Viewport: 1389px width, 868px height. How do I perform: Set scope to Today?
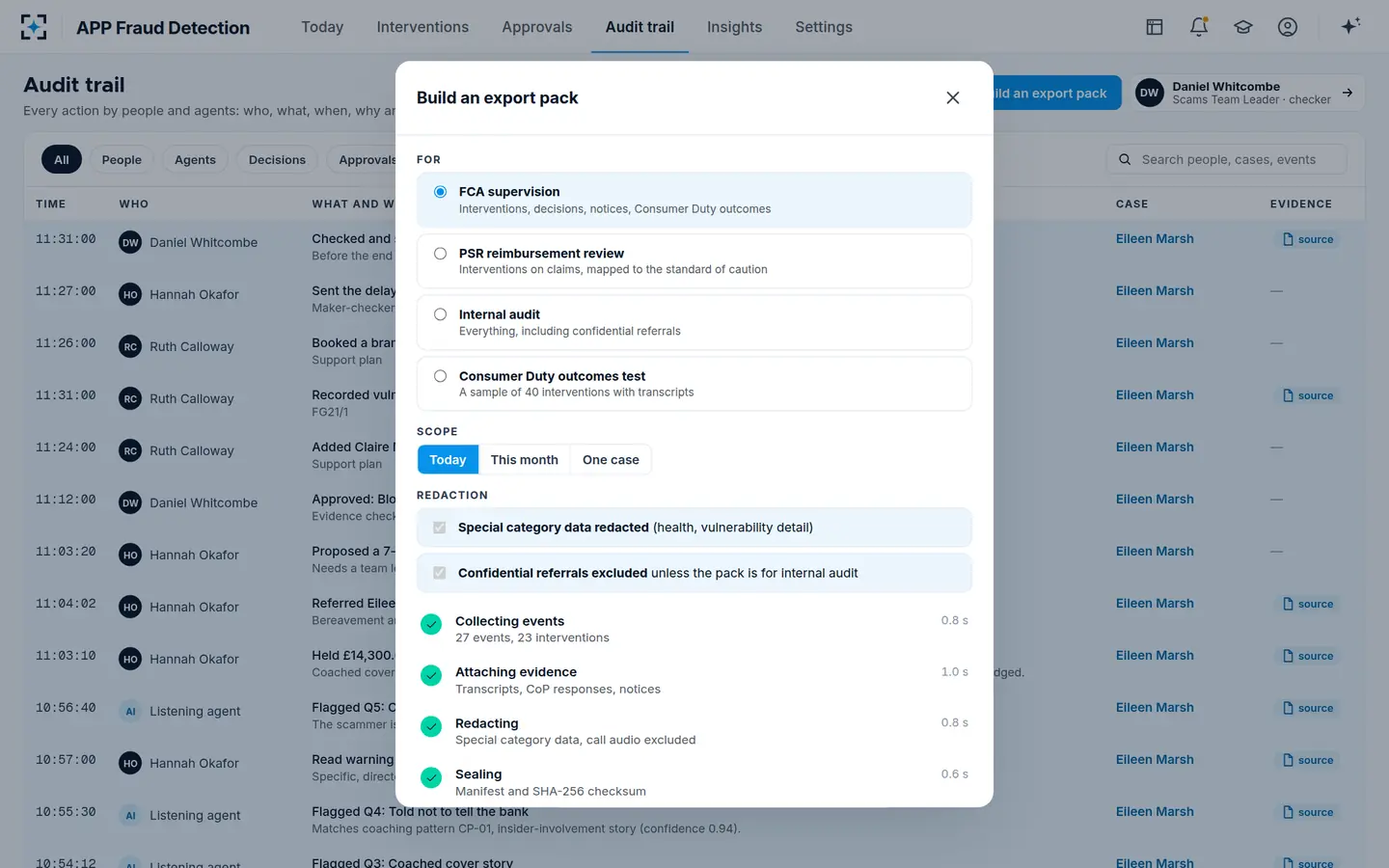coord(448,460)
